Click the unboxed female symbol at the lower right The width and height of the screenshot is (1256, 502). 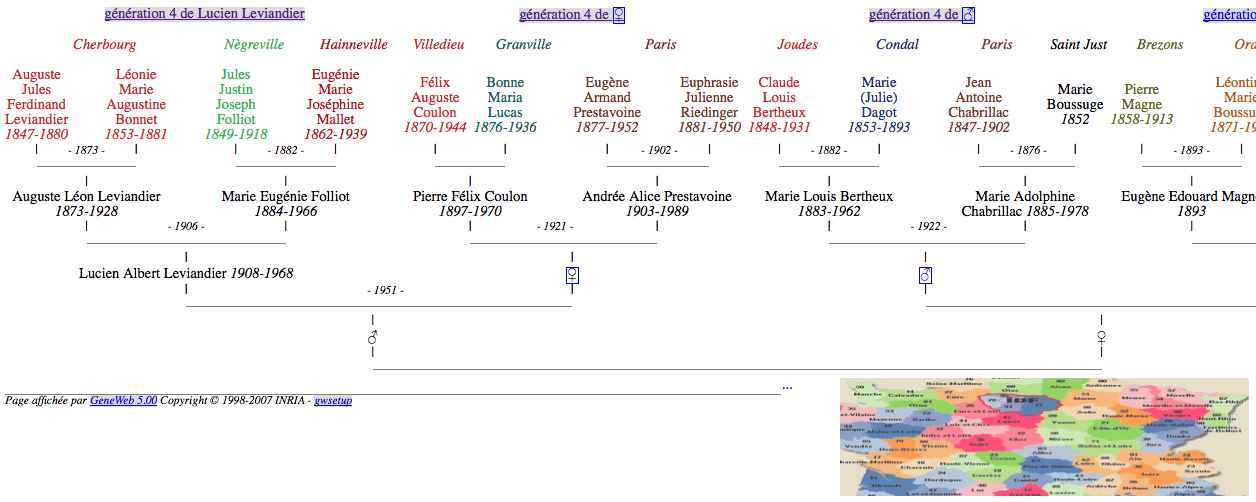1101,337
